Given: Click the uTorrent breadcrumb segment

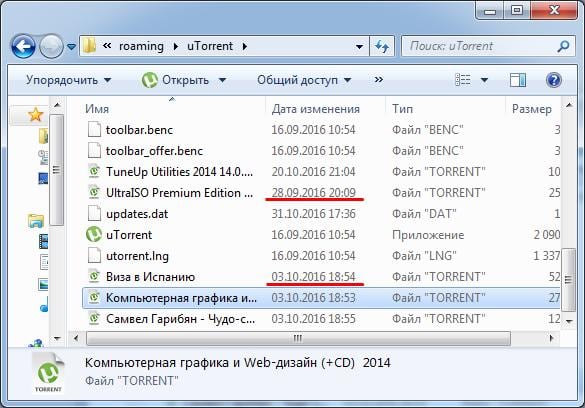Looking at the screenshot, I should [210, 46].
